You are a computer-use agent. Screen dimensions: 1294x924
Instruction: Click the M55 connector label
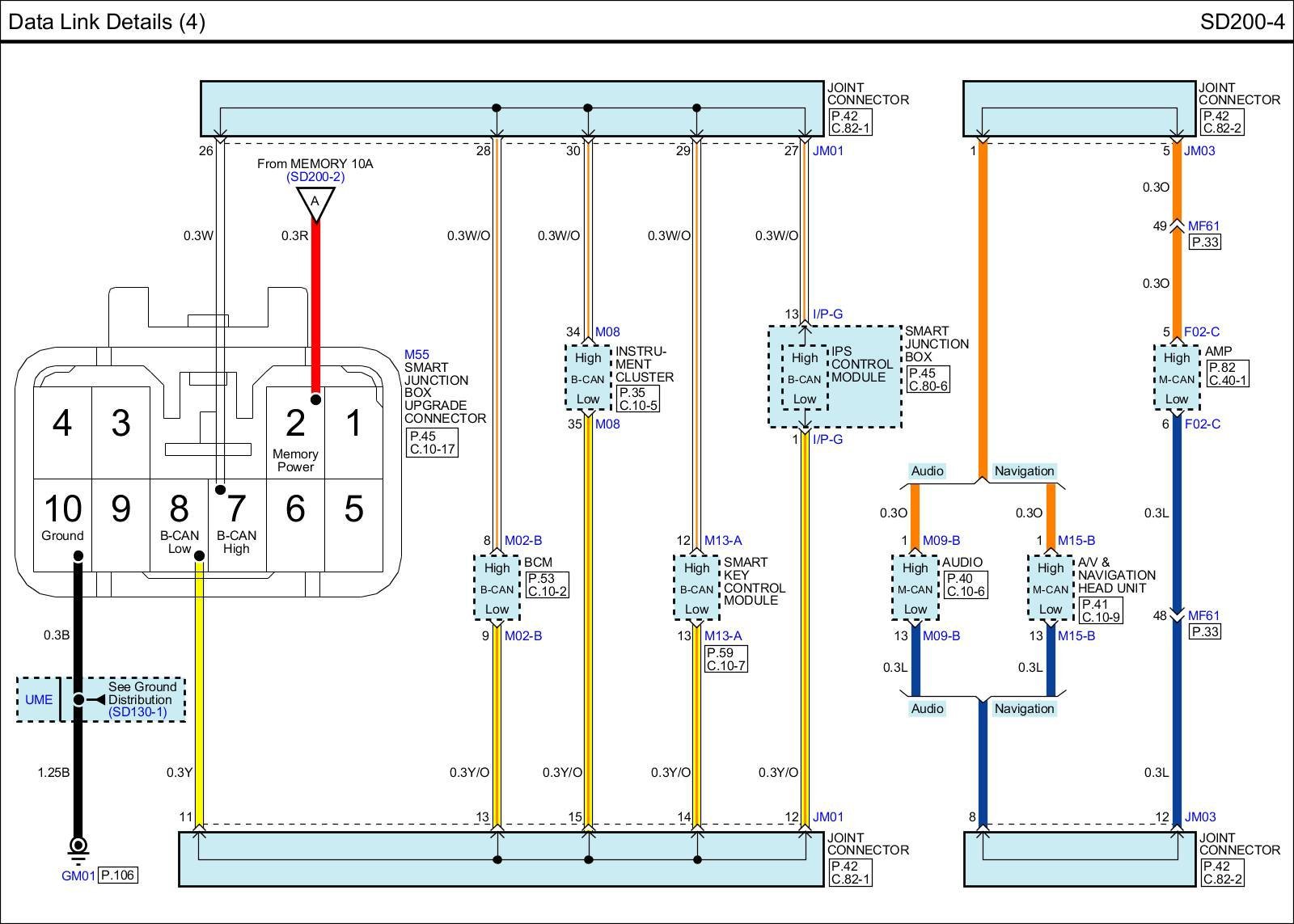[417, 355]
